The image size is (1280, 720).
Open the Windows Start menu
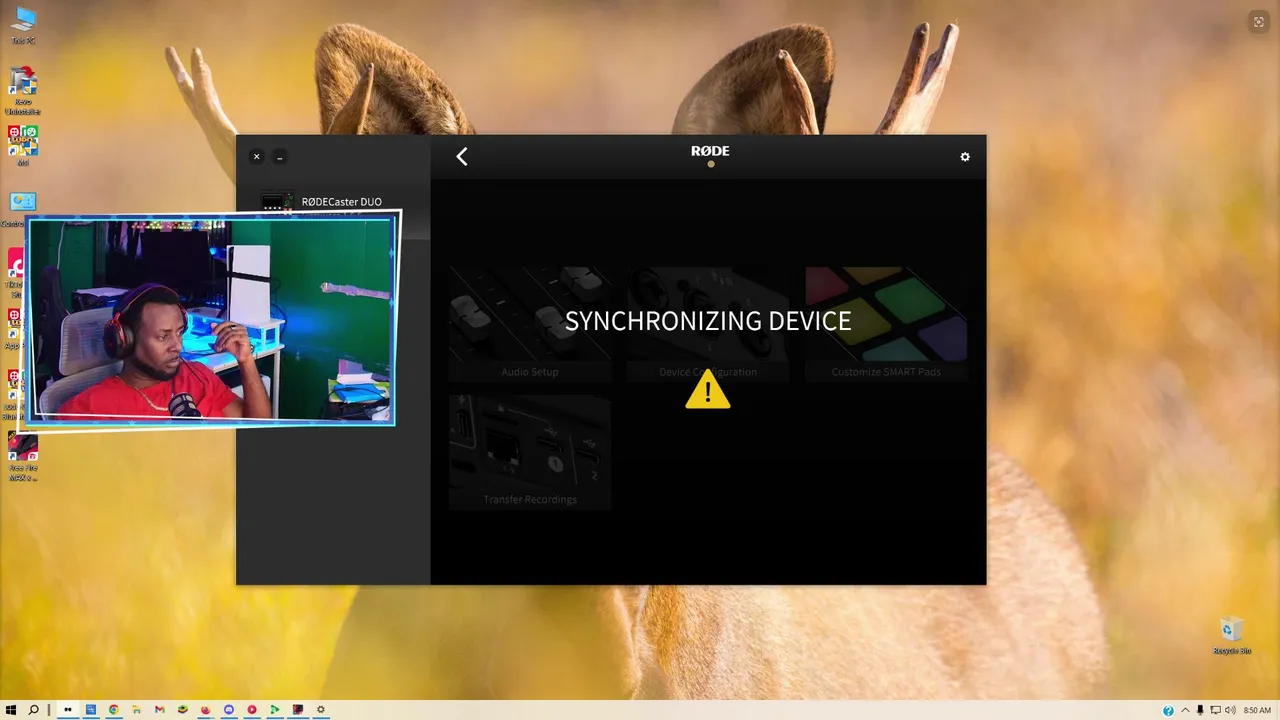pyautogui.click(x=11, y=710)
